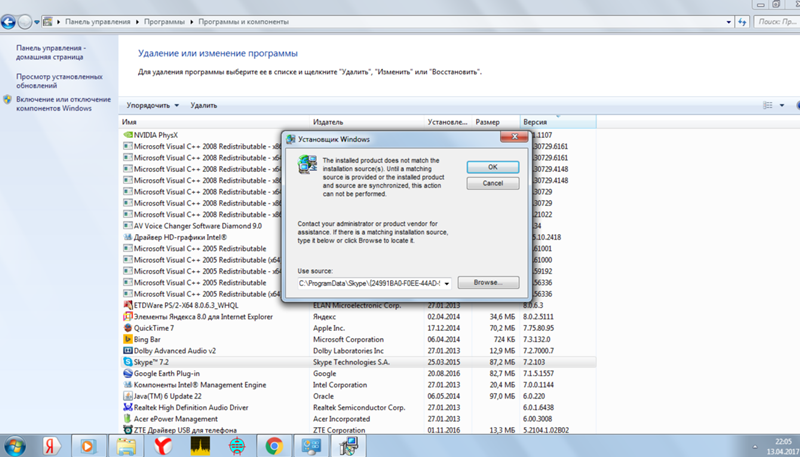Click version 7.75.80.95 cell
This screenshot has height=457, width=800.
(538, 328)
